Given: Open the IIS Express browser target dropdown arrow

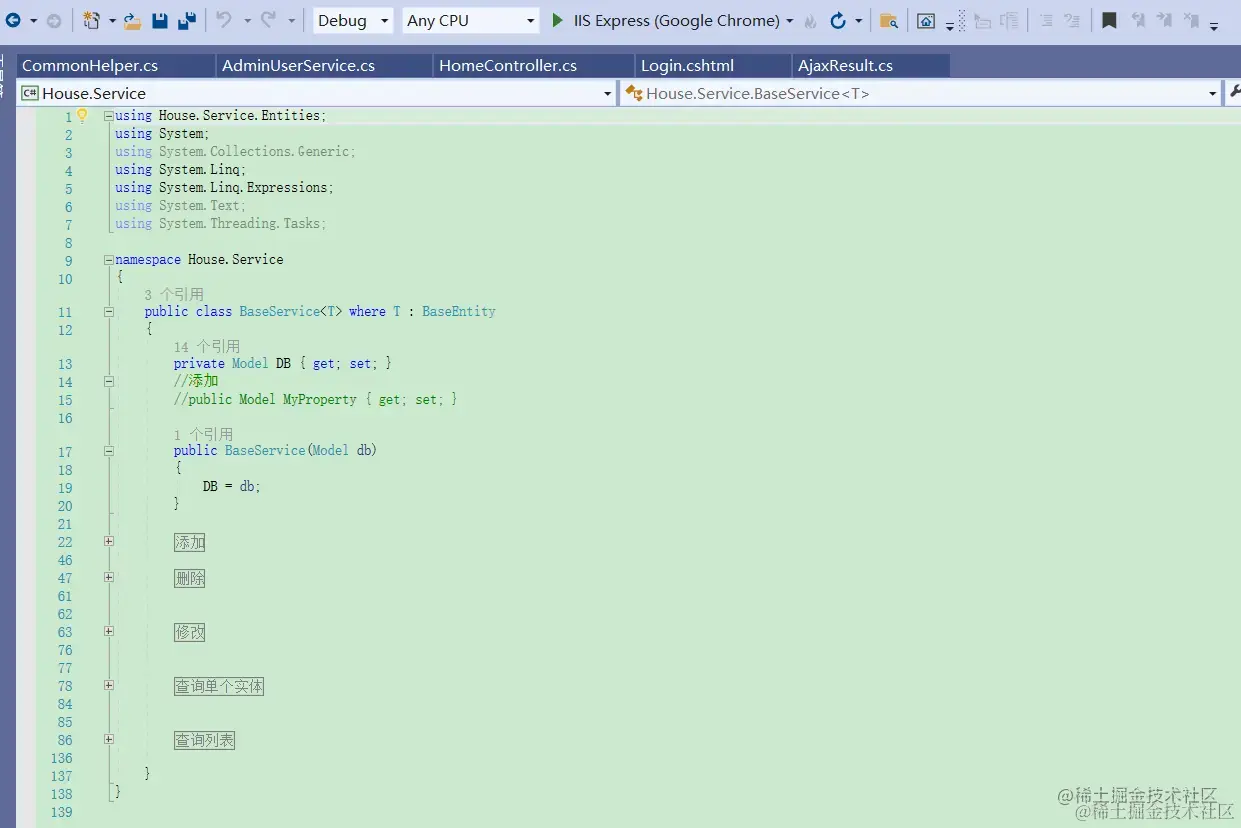Looking at the screenshot, I should click(790, 21).
